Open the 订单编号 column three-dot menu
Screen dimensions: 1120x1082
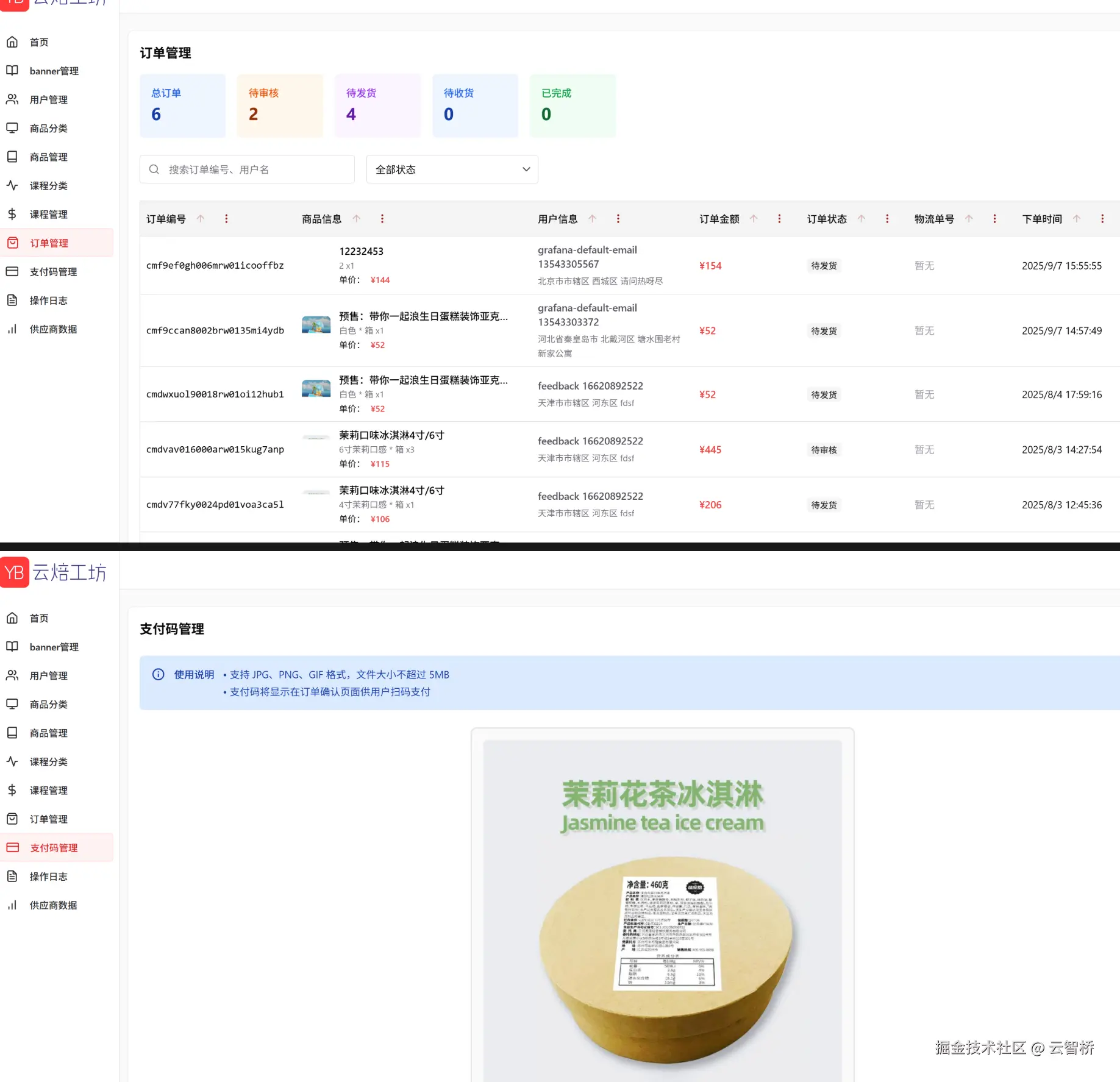[226, 219]
